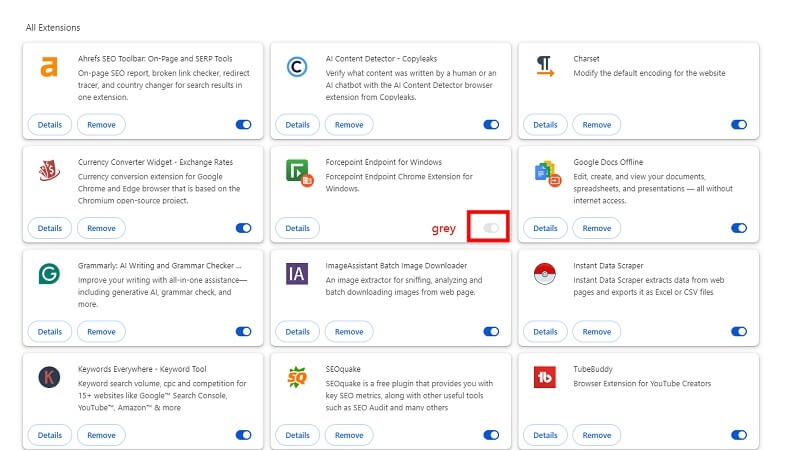Viewport: 795px width, 450px height.
Task: Click the TubeBuddy red icon
Action: click(546, 377)
